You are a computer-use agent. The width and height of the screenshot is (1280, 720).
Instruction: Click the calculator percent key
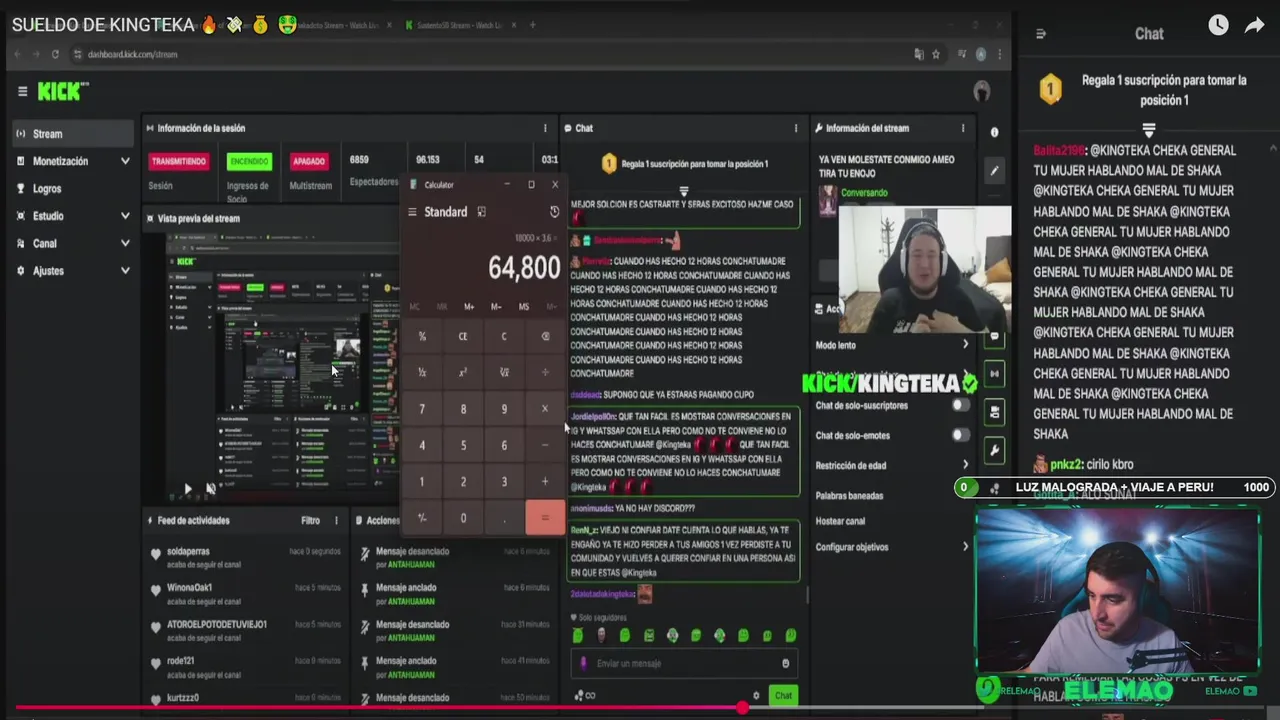(x=422, y=336)
